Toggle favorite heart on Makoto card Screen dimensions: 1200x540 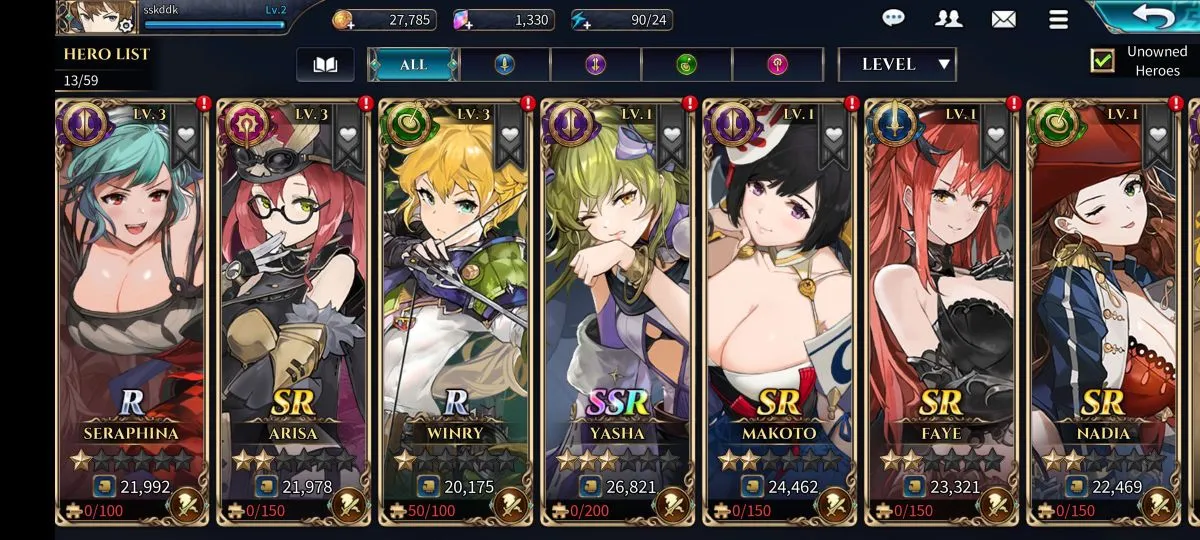pos(834,136)
